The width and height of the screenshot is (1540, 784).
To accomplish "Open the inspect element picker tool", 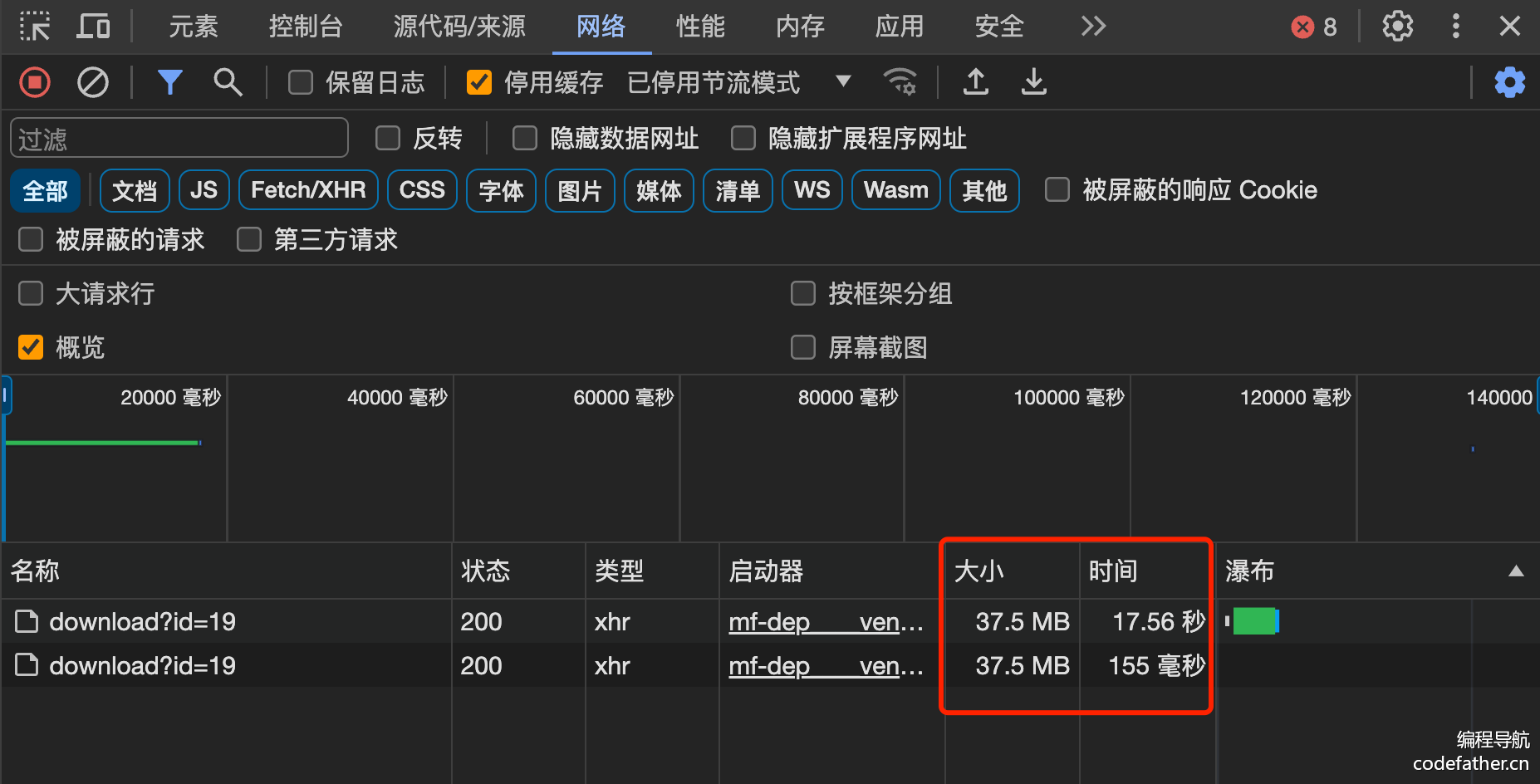I will tap(35, 27).
